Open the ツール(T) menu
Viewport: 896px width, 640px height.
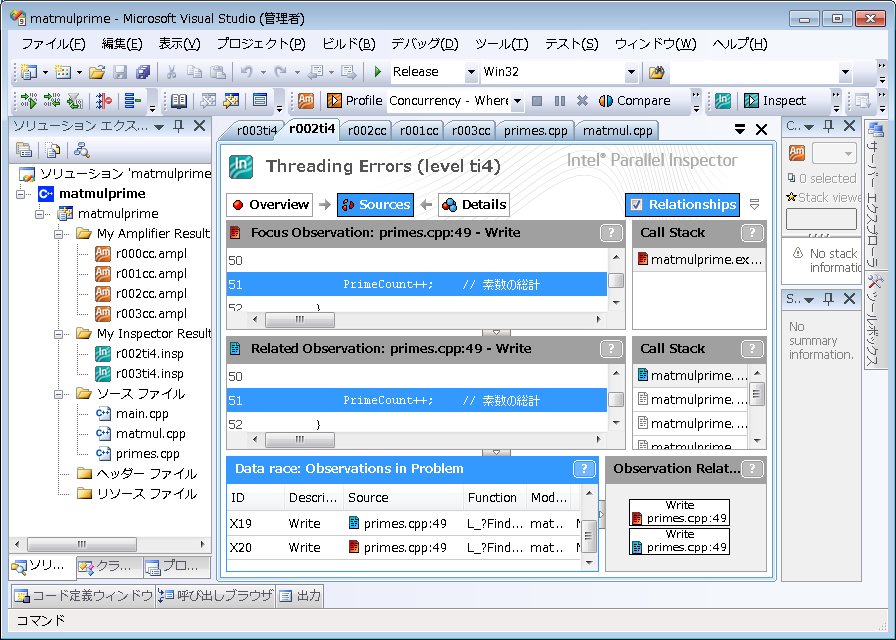click(502, 44)
